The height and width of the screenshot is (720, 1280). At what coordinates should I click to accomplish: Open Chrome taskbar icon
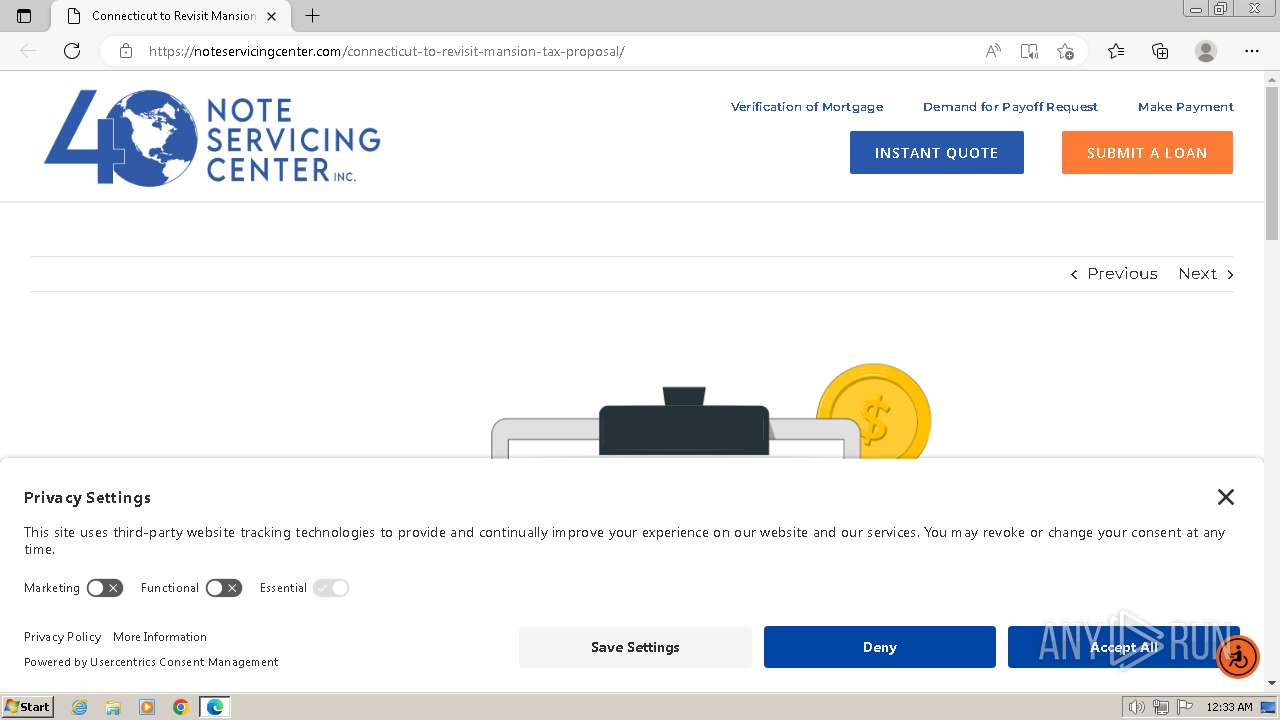181,707
